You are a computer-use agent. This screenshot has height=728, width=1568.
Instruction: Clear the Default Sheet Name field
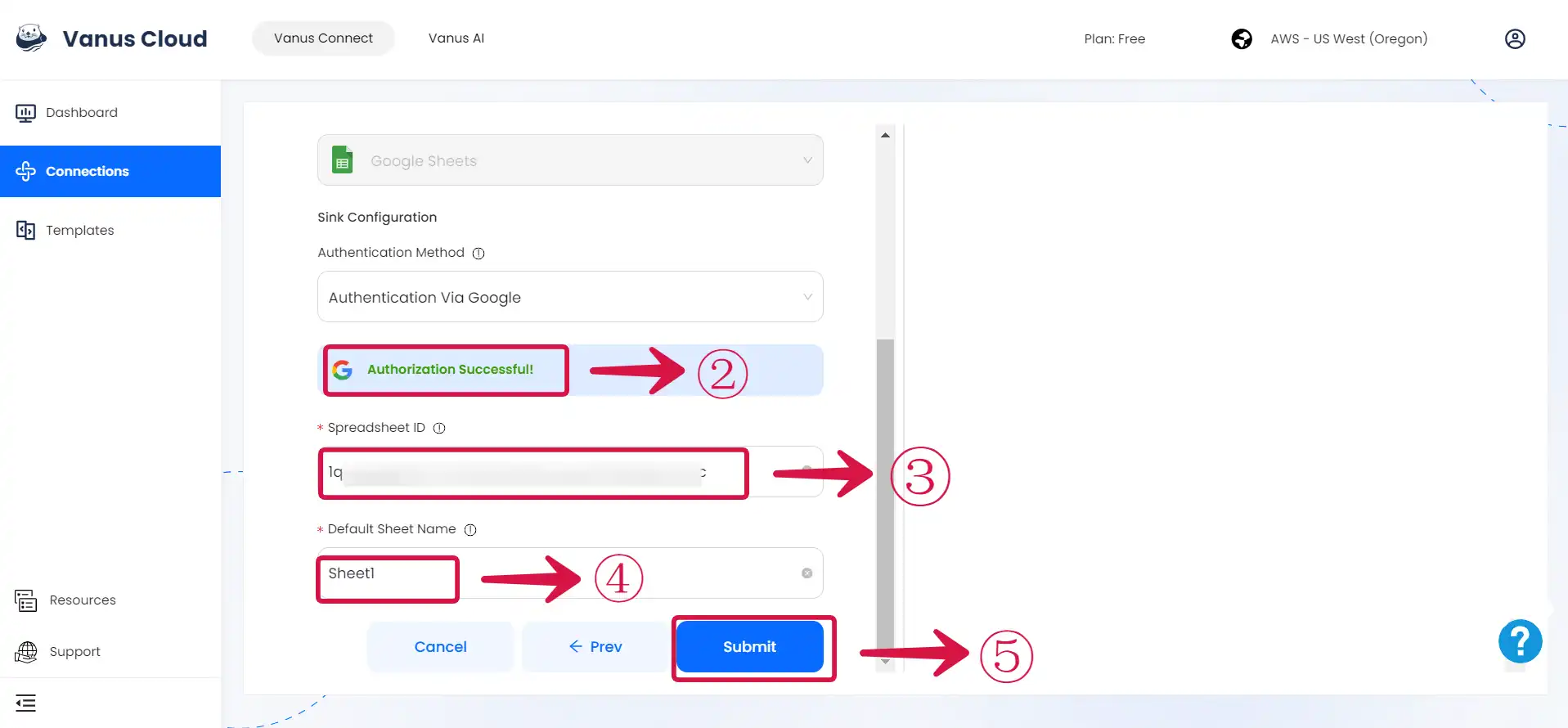(806, 573)
